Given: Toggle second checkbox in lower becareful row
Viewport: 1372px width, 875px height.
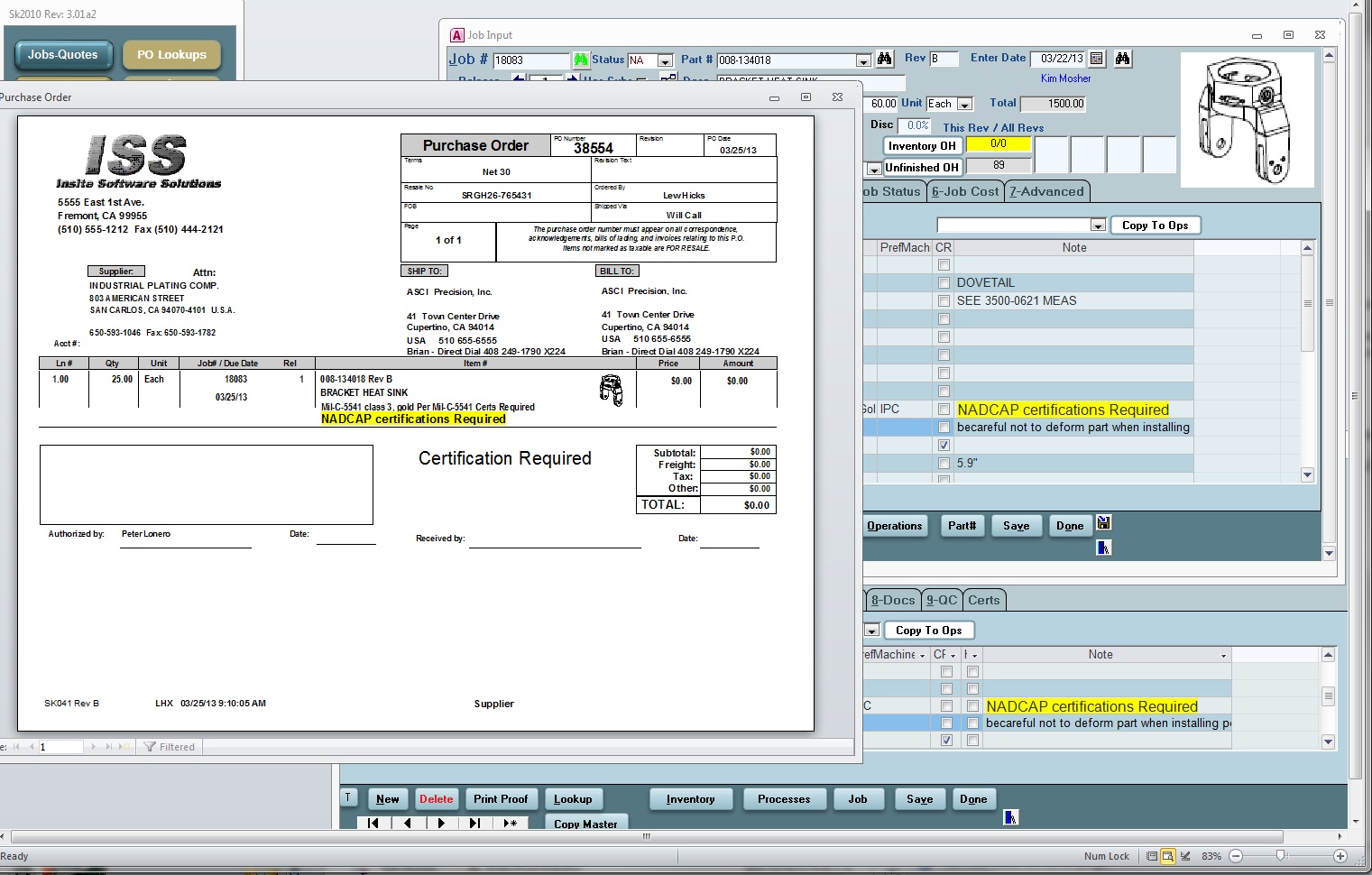Looking at the screenshot, I should click(972, 723).
